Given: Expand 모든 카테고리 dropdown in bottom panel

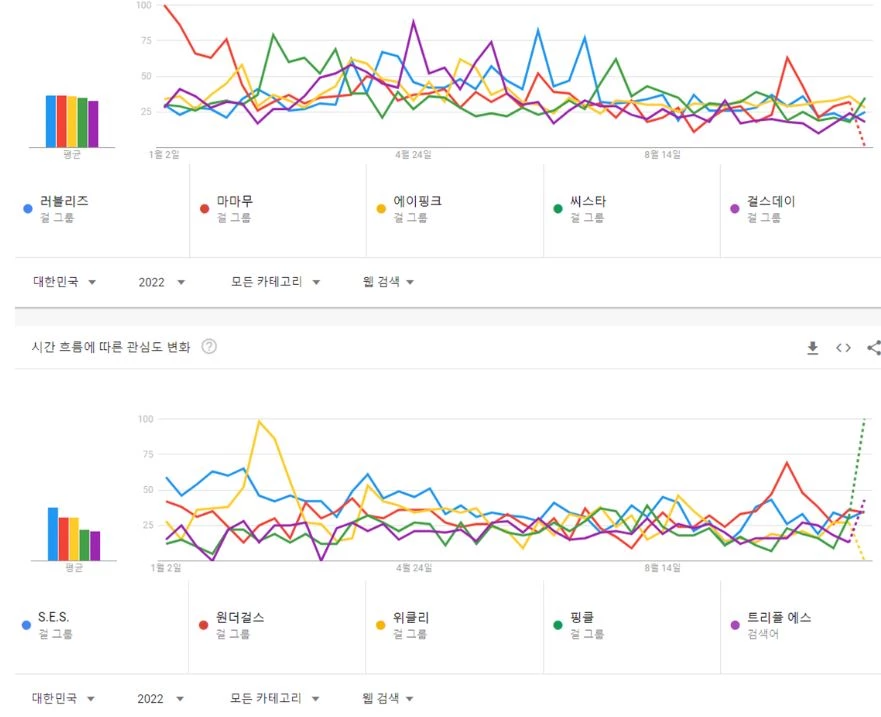Looking at the screenshot, I should (275, 698).
